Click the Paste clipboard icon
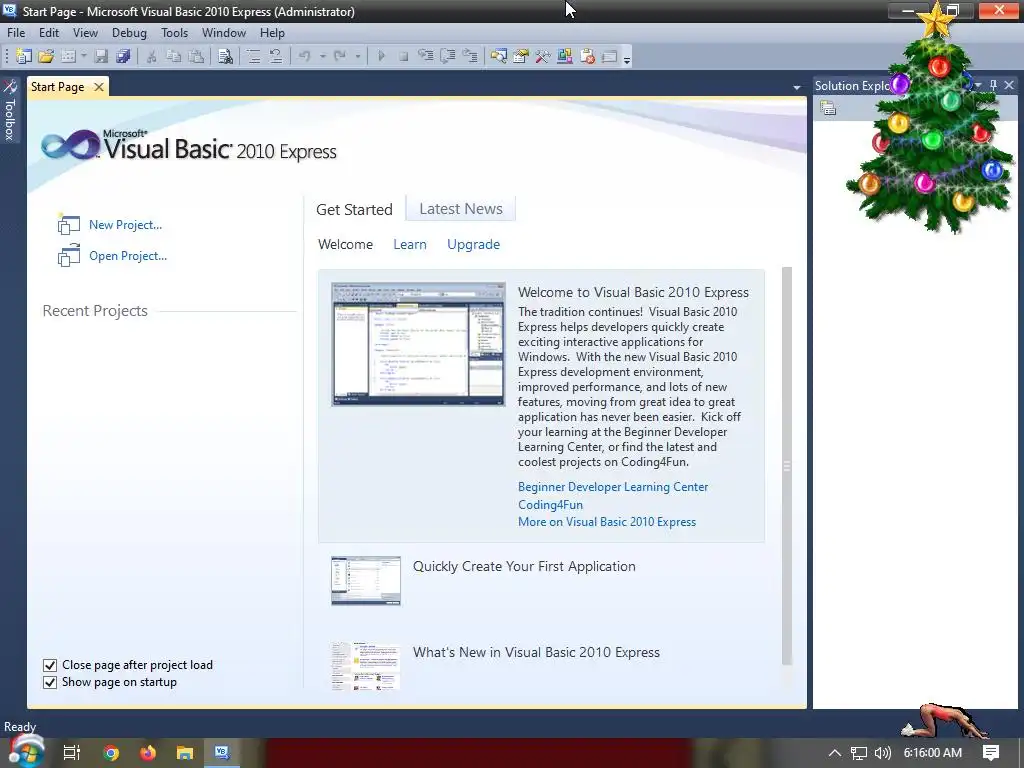The width and height of the screenshot is (1024, 768). [196, 56]
